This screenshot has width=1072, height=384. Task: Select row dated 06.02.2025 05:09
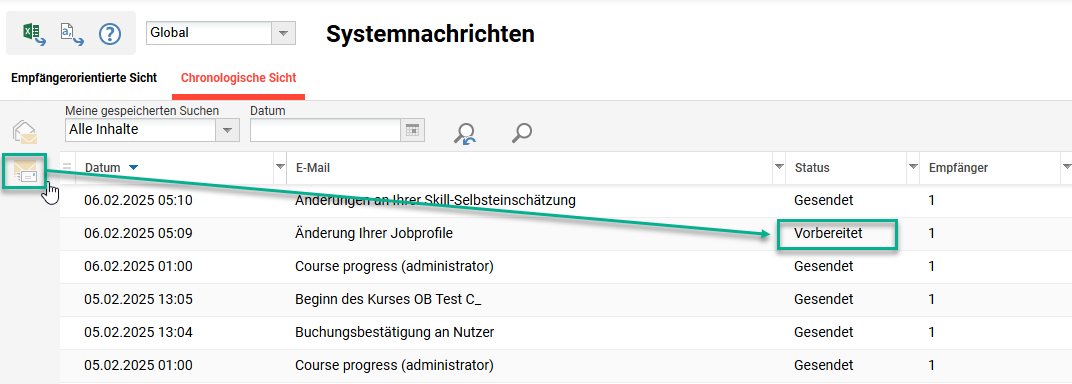tap(565, 234)
